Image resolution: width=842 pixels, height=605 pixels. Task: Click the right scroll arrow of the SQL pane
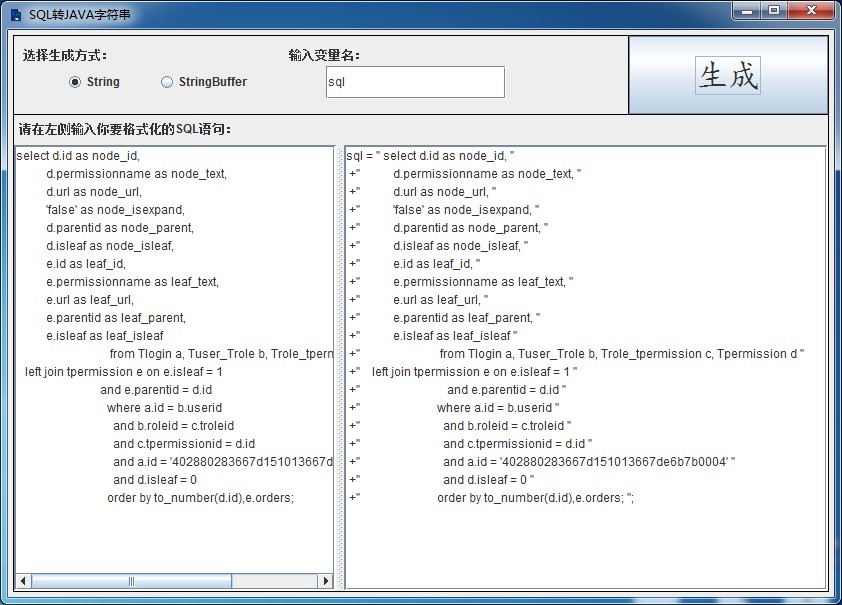pos(325,581)
